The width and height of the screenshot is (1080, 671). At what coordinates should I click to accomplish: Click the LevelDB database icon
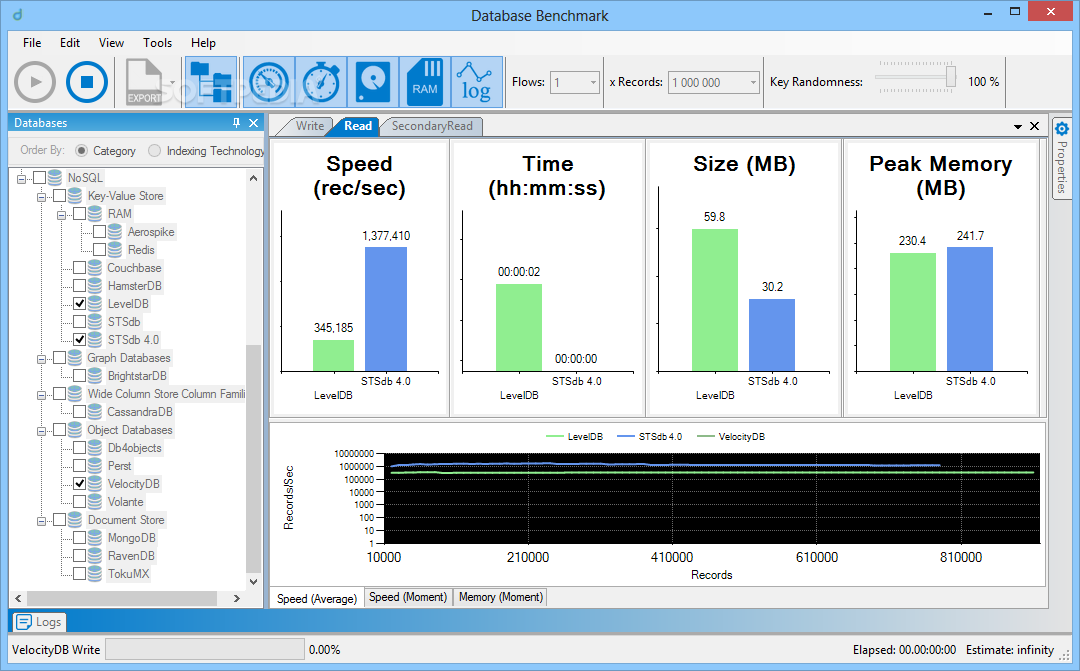[95, 304]
